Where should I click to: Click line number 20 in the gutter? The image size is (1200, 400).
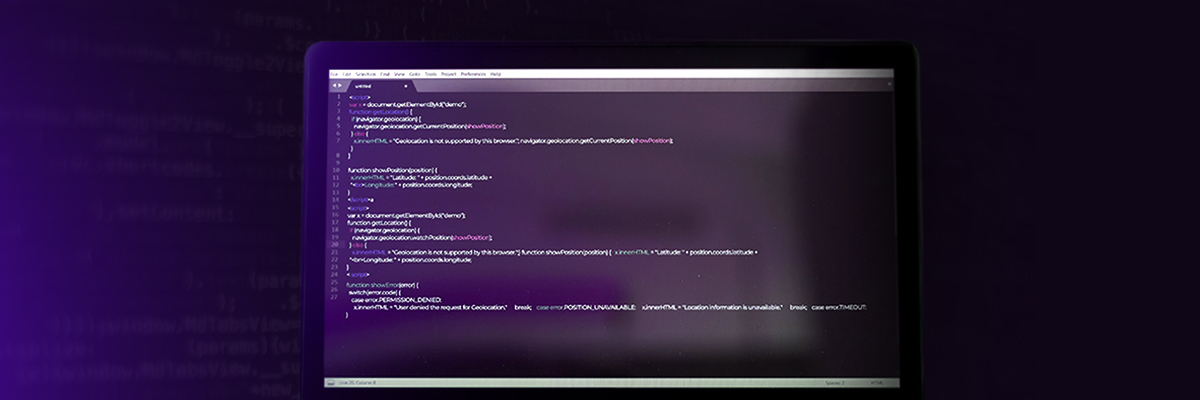335,244
